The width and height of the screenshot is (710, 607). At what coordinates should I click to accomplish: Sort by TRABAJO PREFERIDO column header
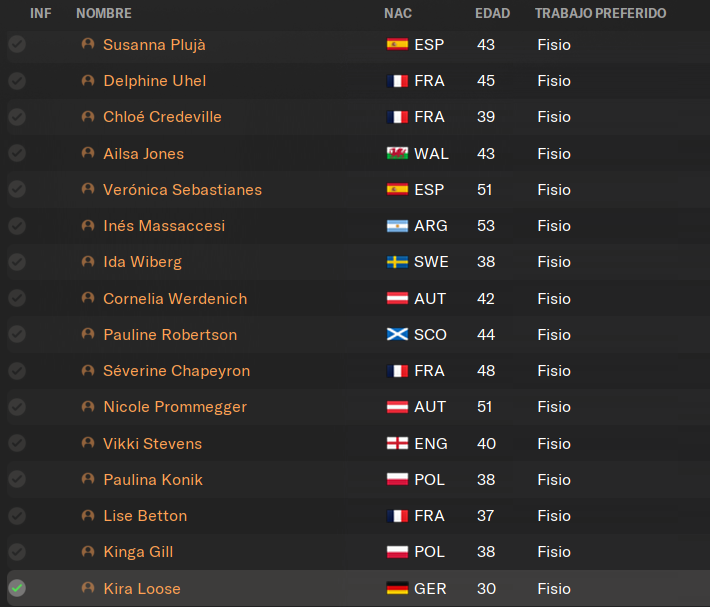click(600, 13)
